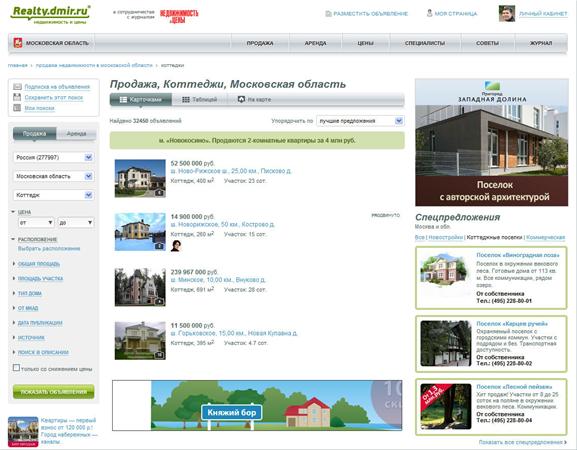
Task: Click the document icon beside Разместить объявление
Action: point(328,14)
